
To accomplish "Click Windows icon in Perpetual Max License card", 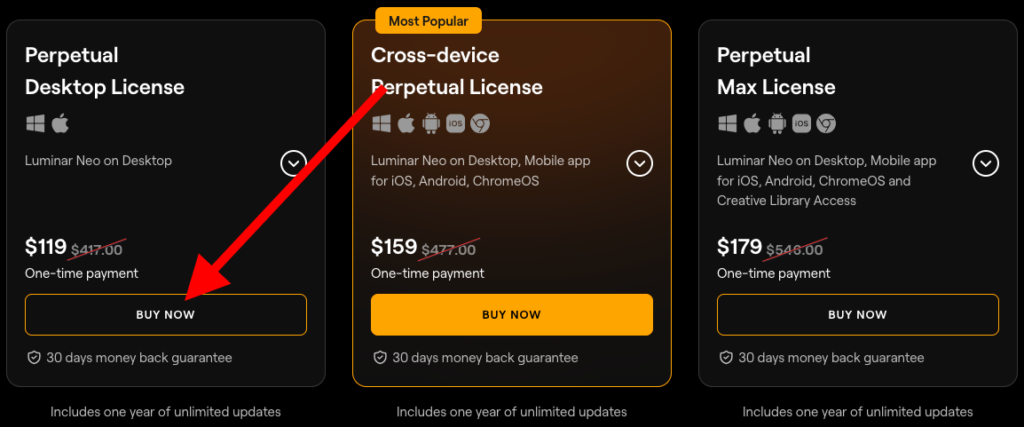I will click(x=728, y=124).
